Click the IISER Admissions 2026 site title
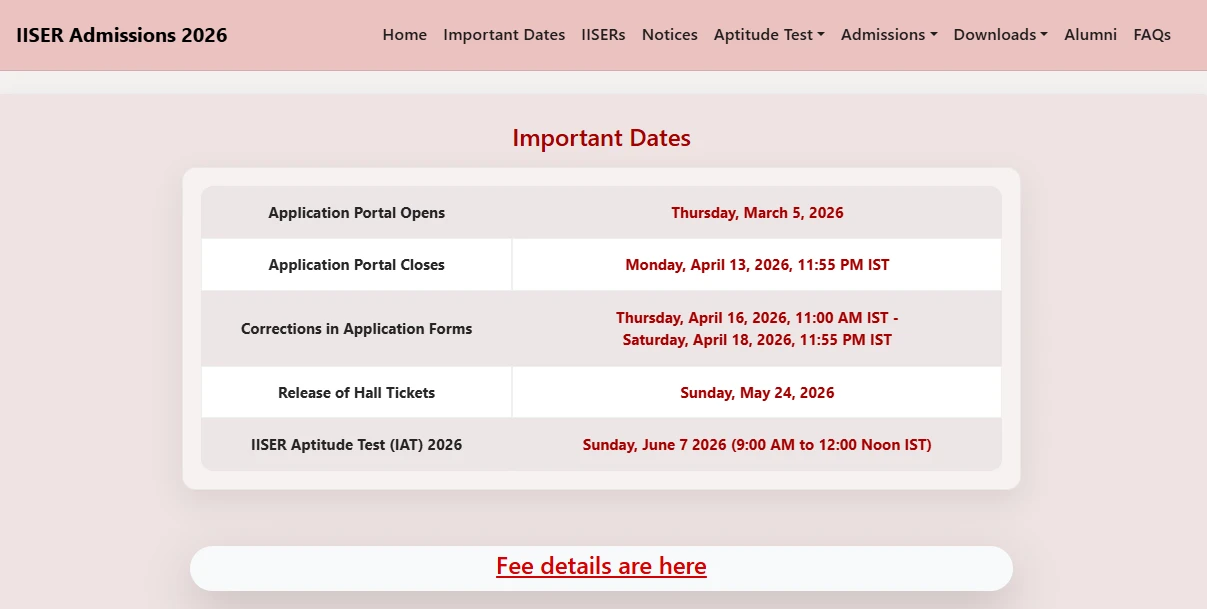This screenshot has width=1207, height=609. (120, 34)
